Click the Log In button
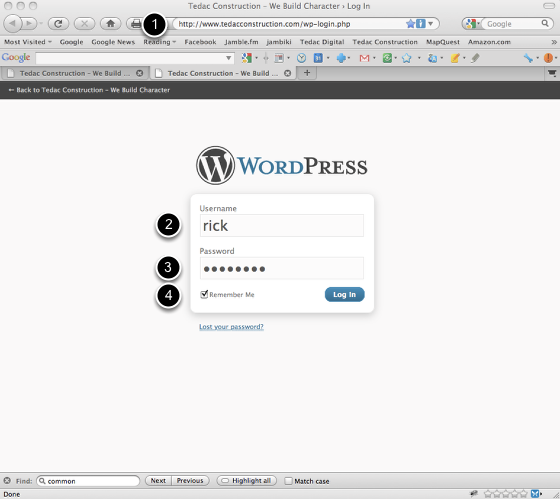This screenshot has width=560, height=499. click(x=344, y=294)
